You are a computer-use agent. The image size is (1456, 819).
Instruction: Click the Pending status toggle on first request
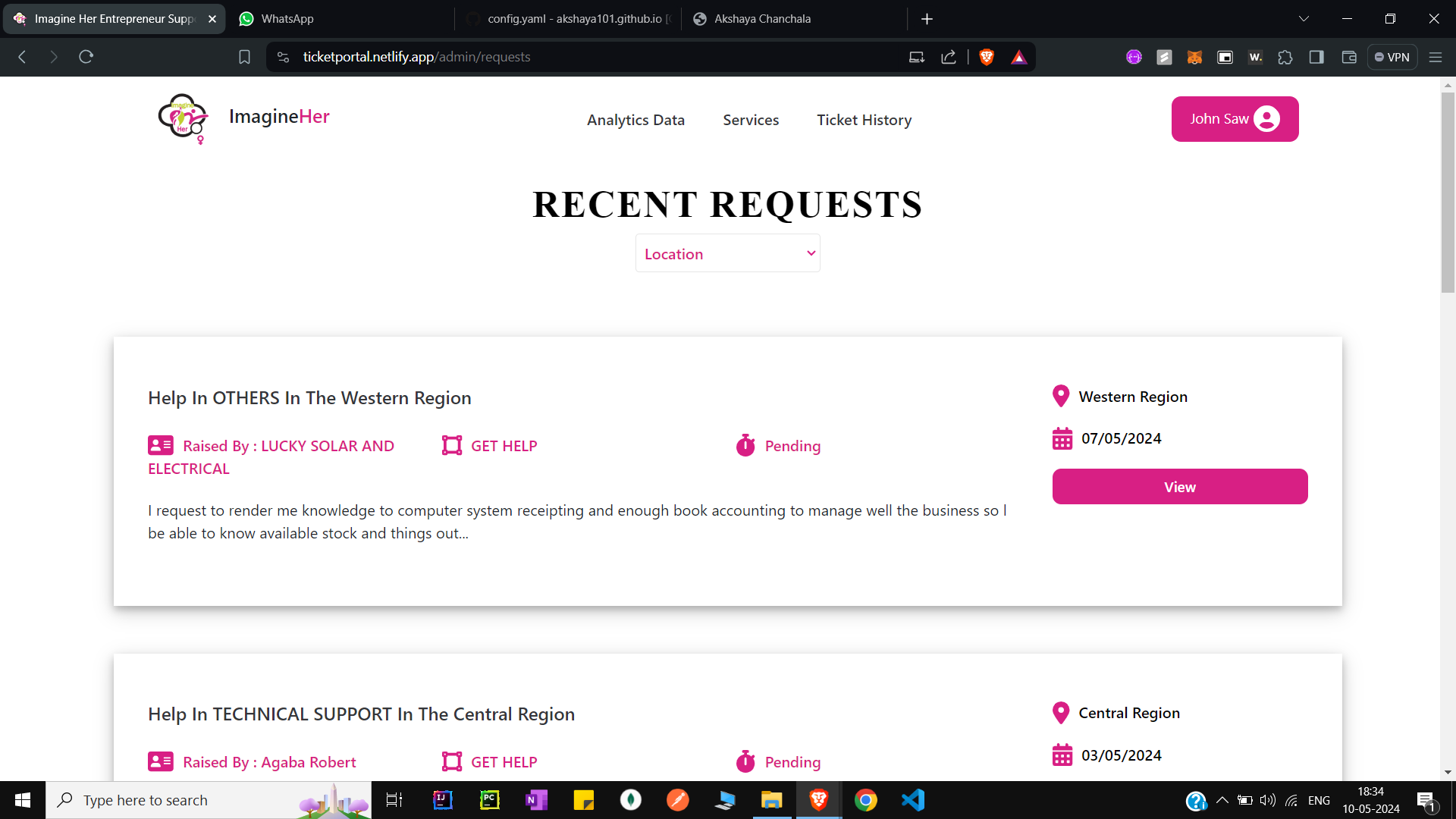point(778,445)
